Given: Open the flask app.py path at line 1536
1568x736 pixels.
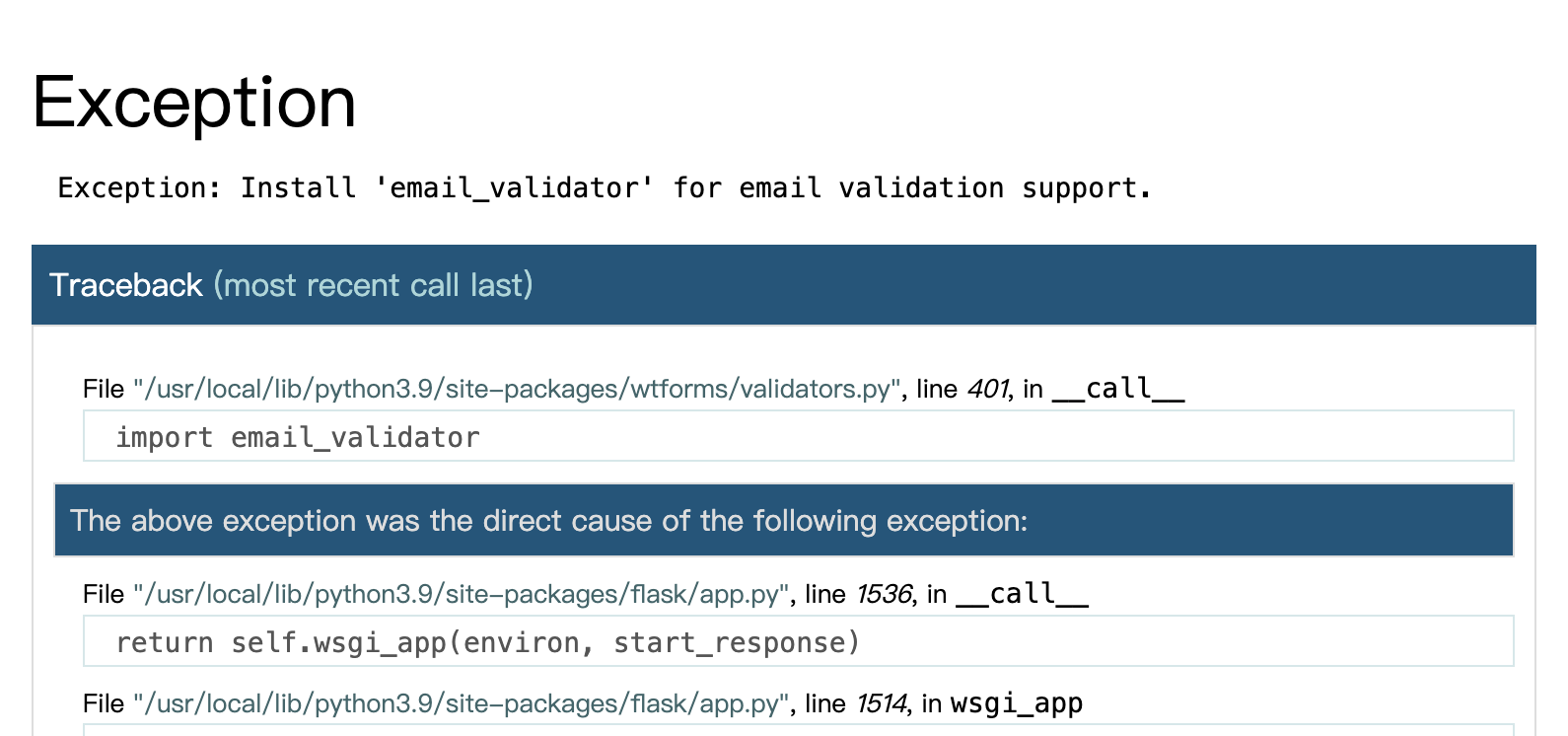Looking at the screenshot, I should (462, 594).
